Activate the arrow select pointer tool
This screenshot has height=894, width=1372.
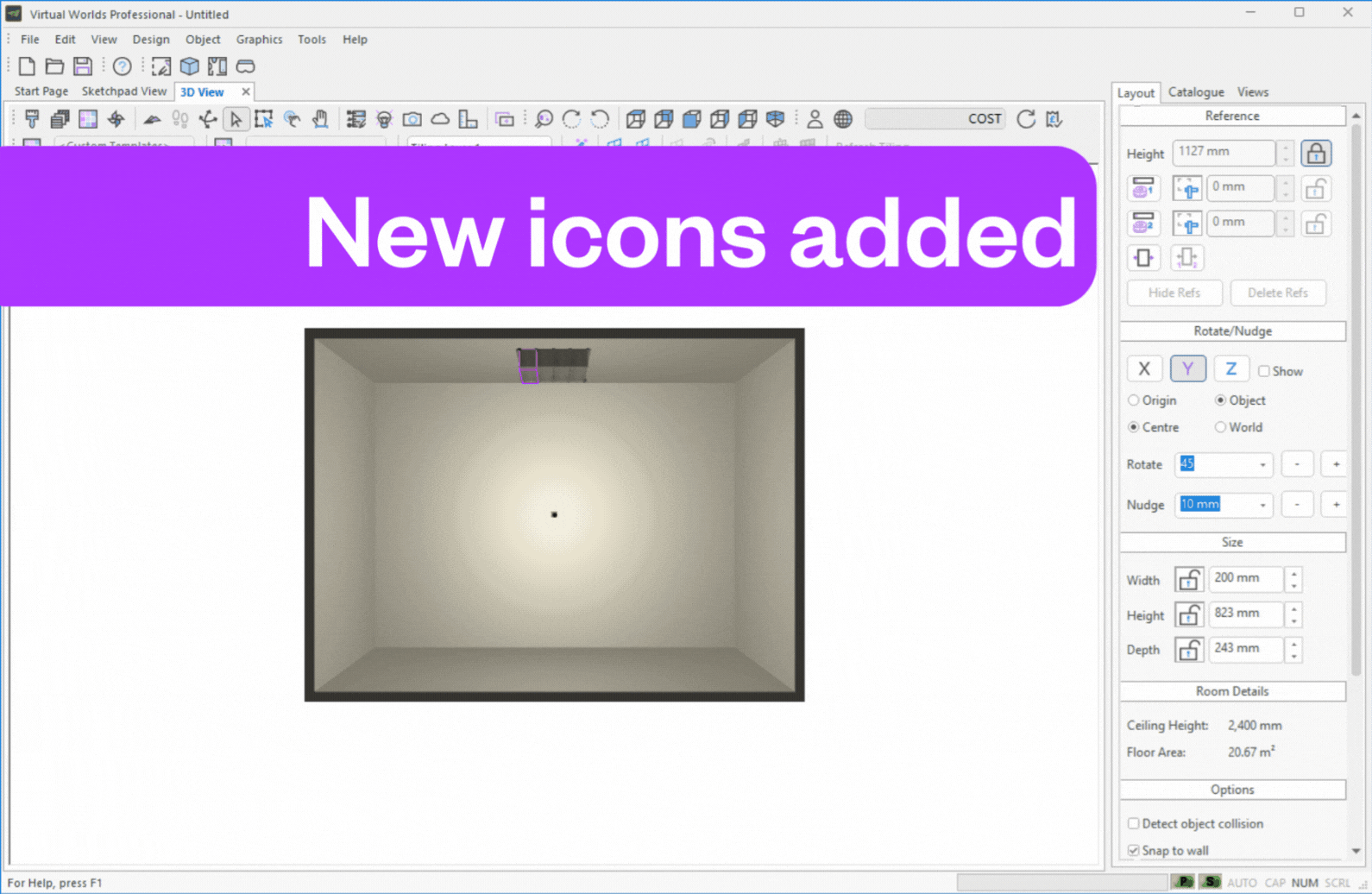tap(236, 119)
